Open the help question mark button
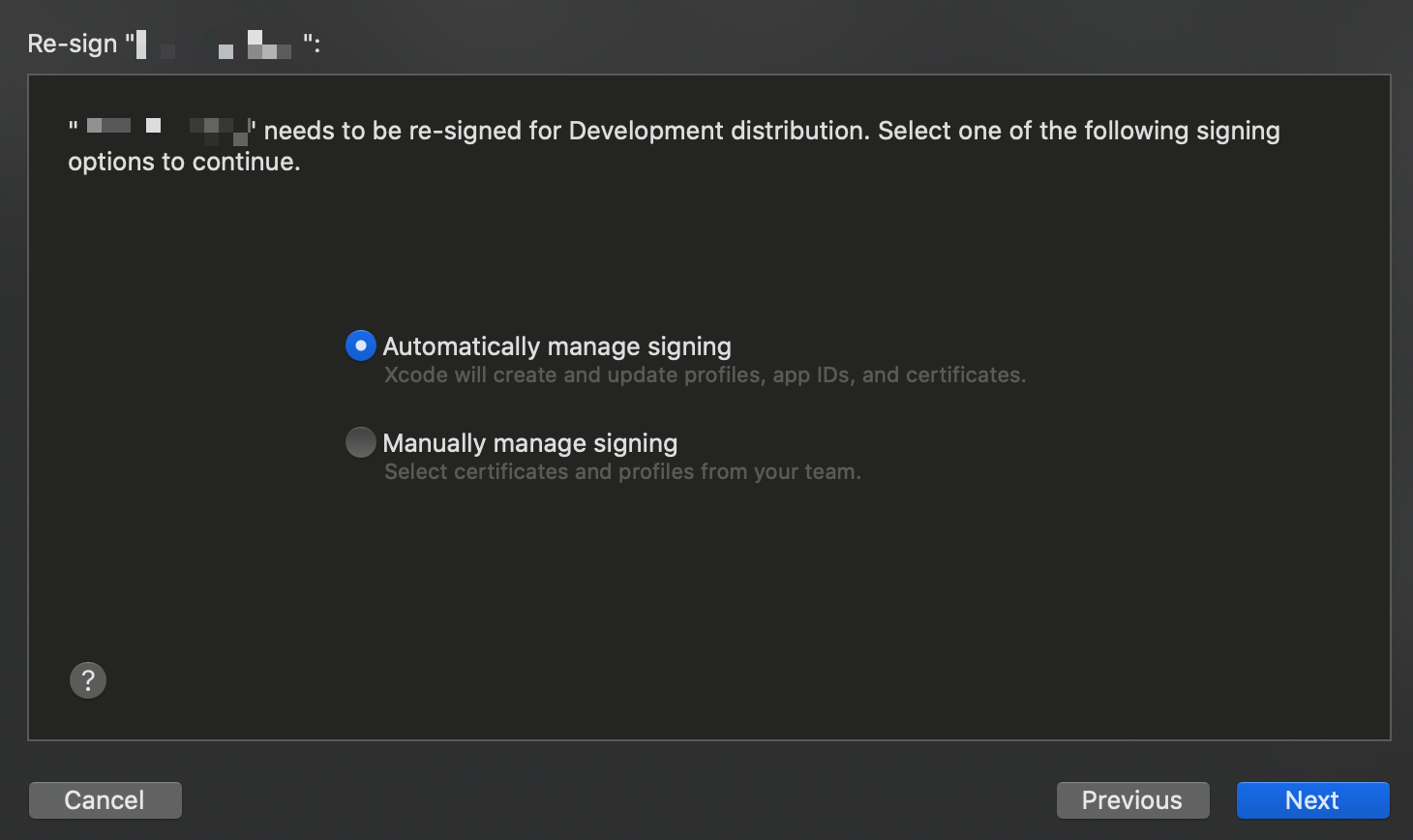1413x840 pixels. 88,680
